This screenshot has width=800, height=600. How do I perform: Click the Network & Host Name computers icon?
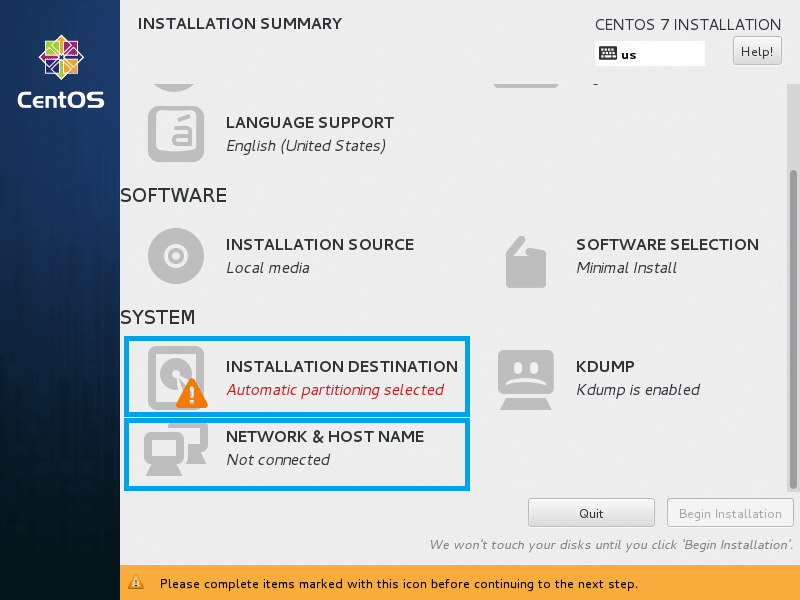176,449
